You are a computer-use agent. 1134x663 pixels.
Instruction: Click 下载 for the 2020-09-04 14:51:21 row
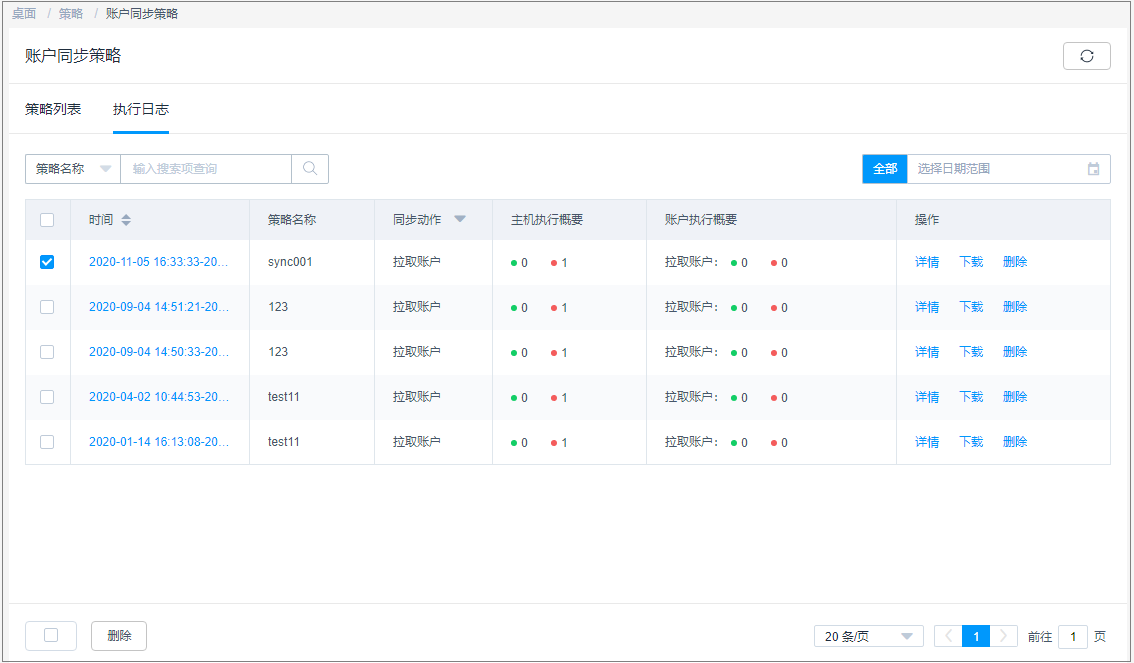[971, 307]
